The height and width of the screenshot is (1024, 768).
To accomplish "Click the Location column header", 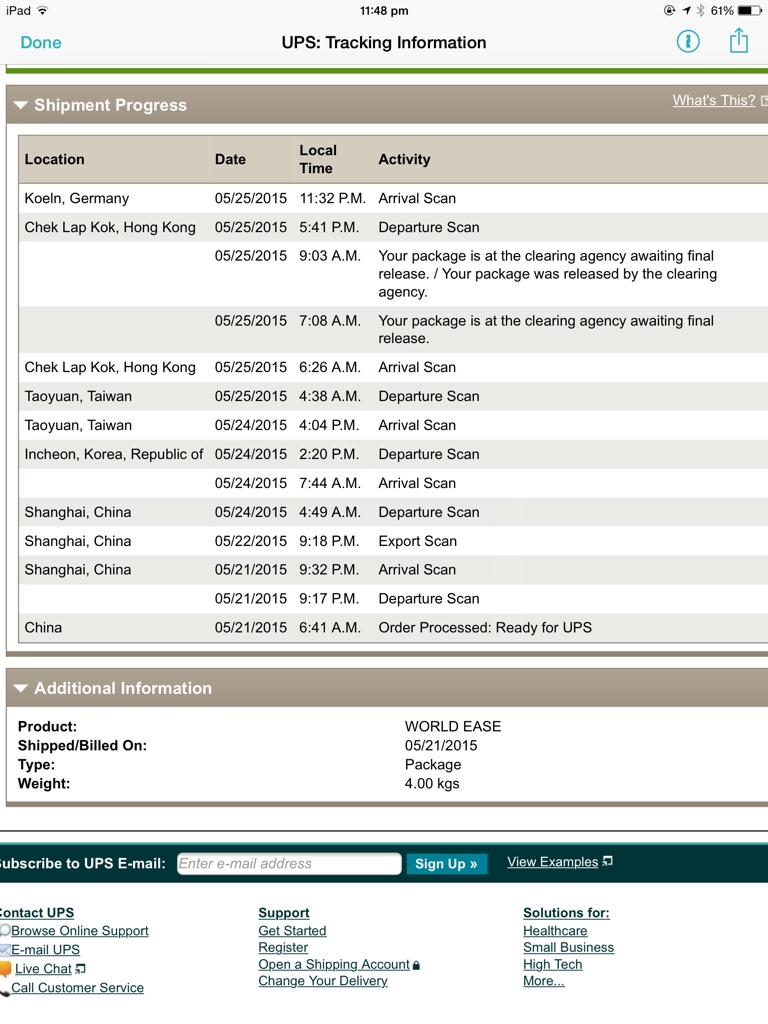I will 54,159.
